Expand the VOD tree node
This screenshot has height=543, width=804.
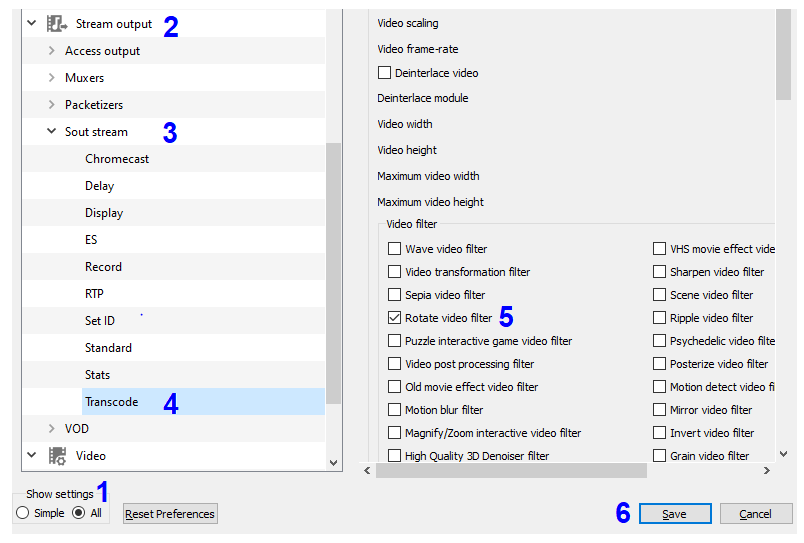tap(51, 428)
